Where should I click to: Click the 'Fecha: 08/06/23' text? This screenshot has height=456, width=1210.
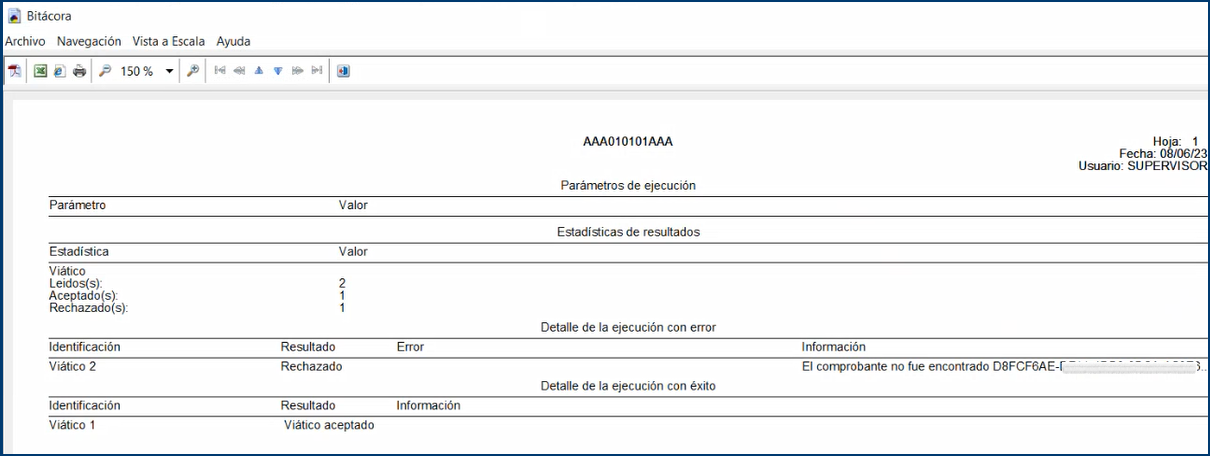pyautogui.click(x=1163, y=153)
